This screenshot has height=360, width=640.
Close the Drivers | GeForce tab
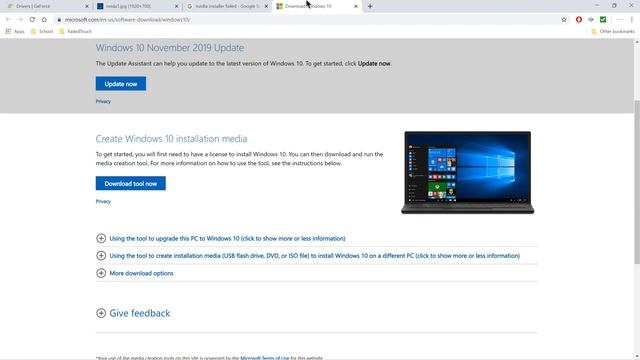[x=87, y=7]
